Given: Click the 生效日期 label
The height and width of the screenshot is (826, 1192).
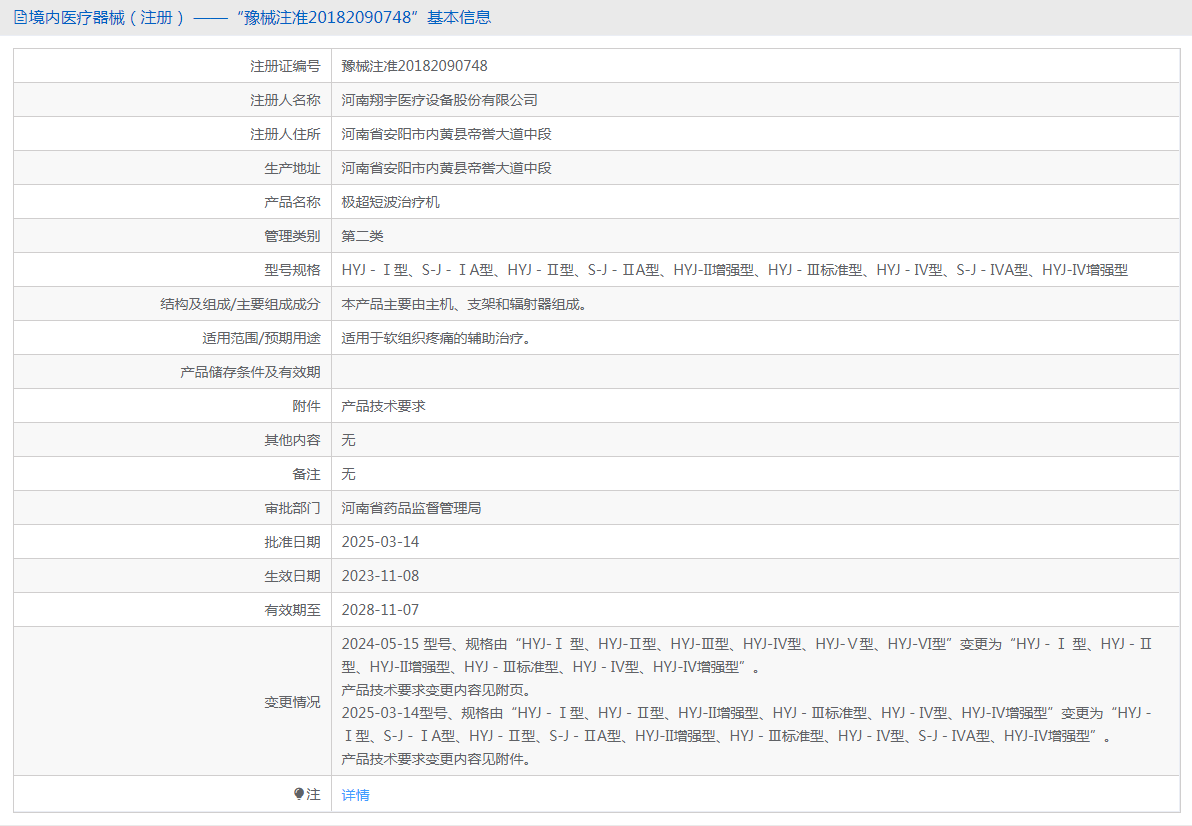Looking at the screenshot, I should pyautogui.click(x=292, y=577).
